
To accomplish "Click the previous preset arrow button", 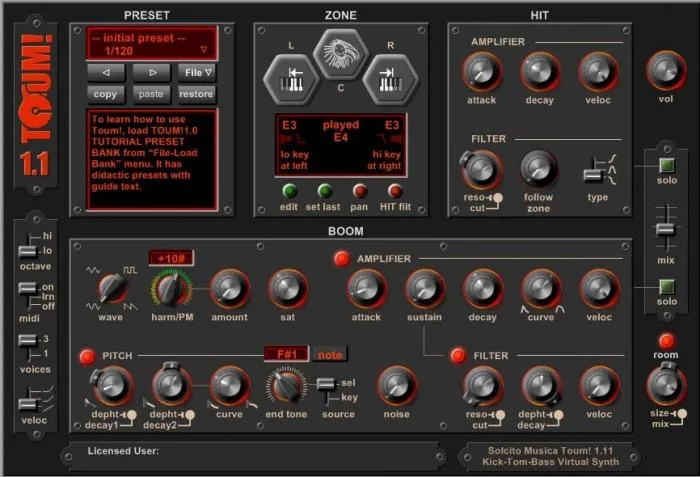I will pyautogui.click(x=106, y=72).
